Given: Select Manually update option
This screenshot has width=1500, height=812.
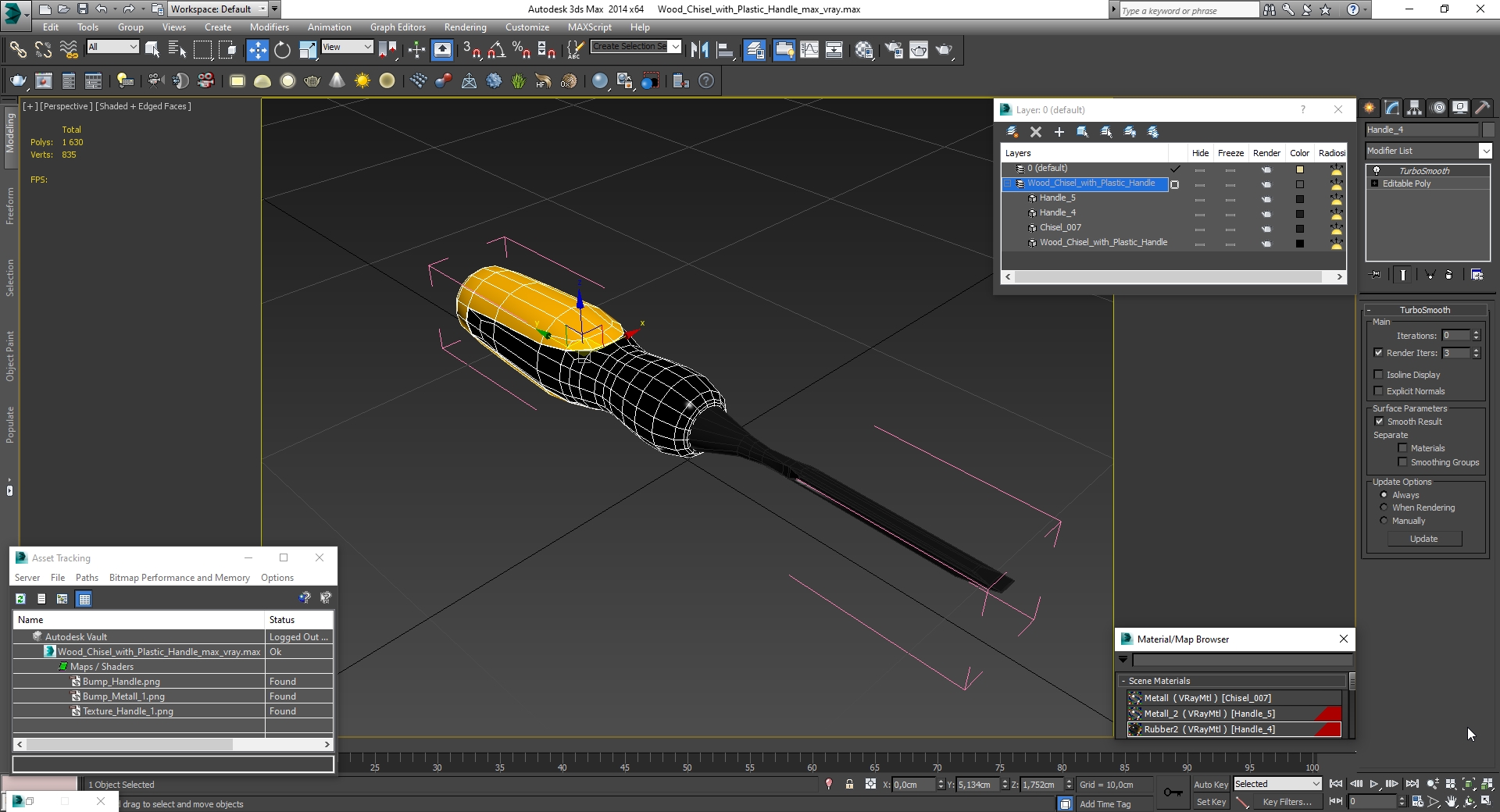Looking at the screenshot, I should [x=1384, y=521].
